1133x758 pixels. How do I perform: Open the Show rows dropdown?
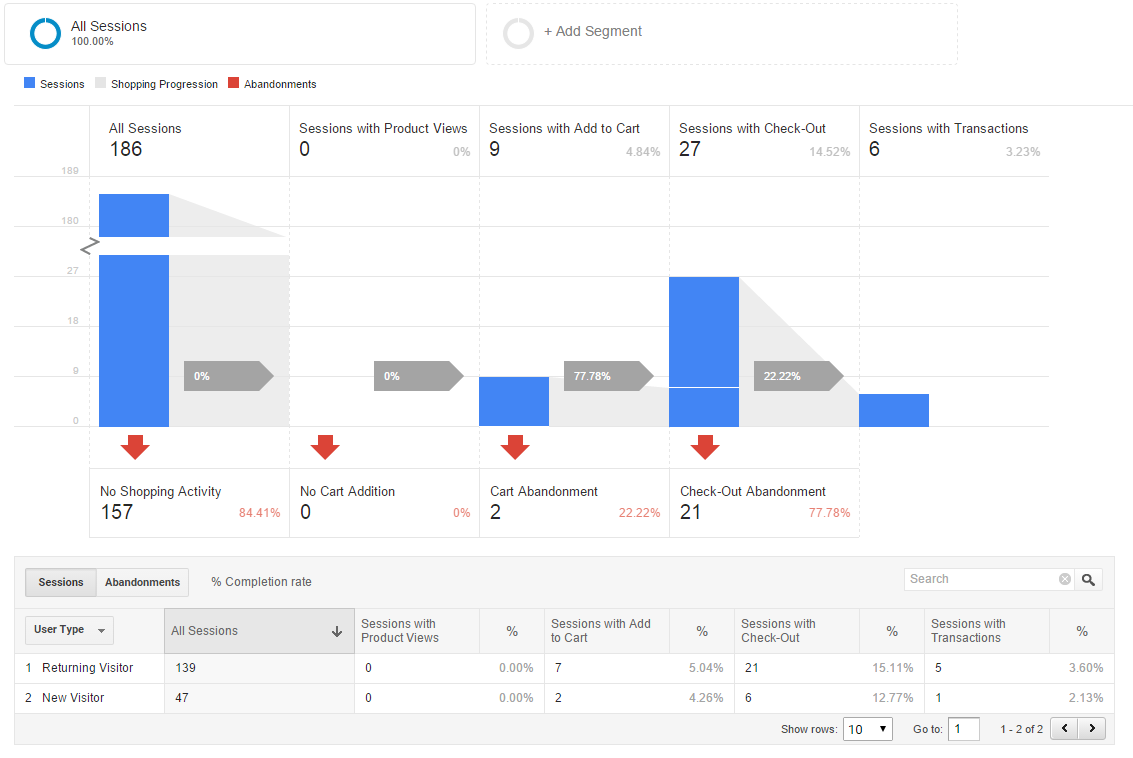click(867, 729)
